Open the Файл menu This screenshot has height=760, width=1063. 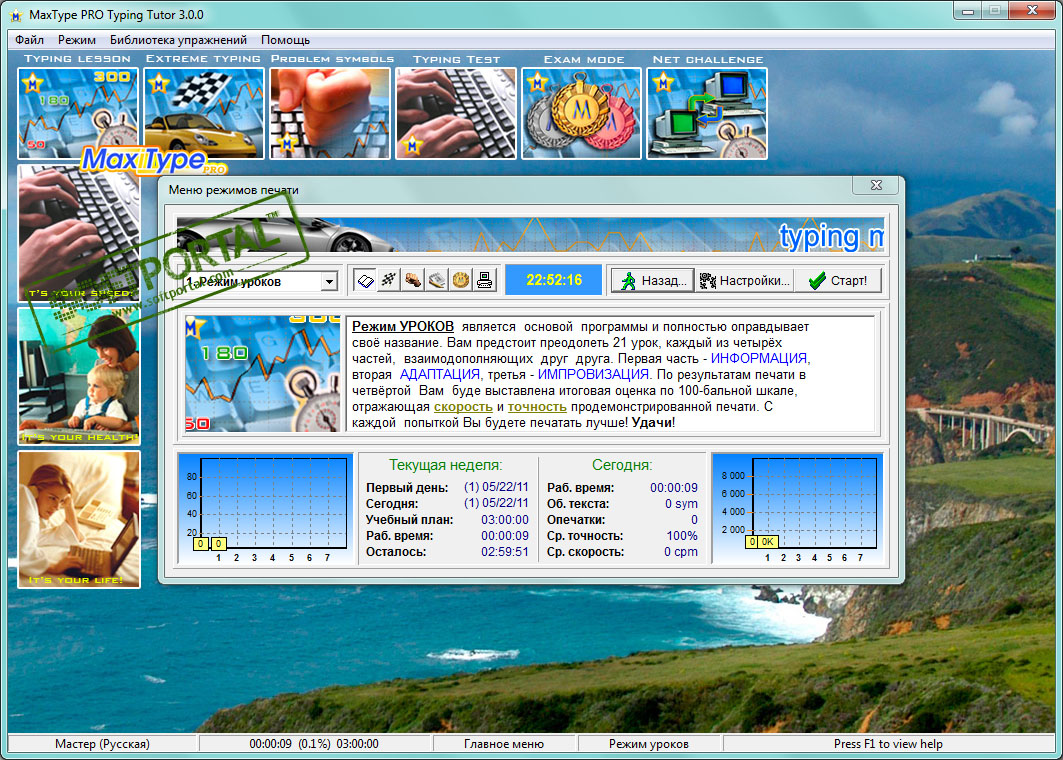coord(29,40)
